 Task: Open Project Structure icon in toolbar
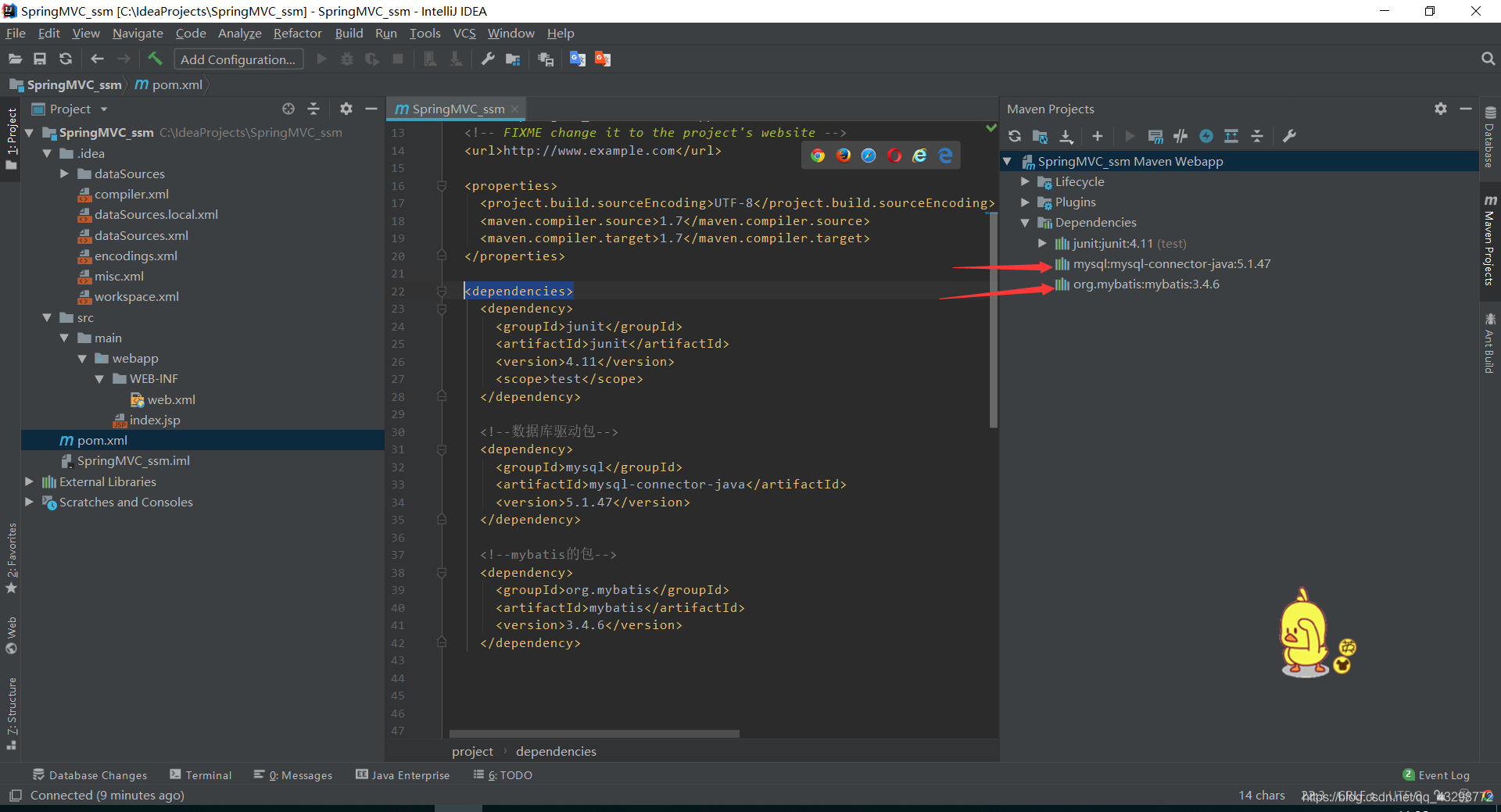513,59
